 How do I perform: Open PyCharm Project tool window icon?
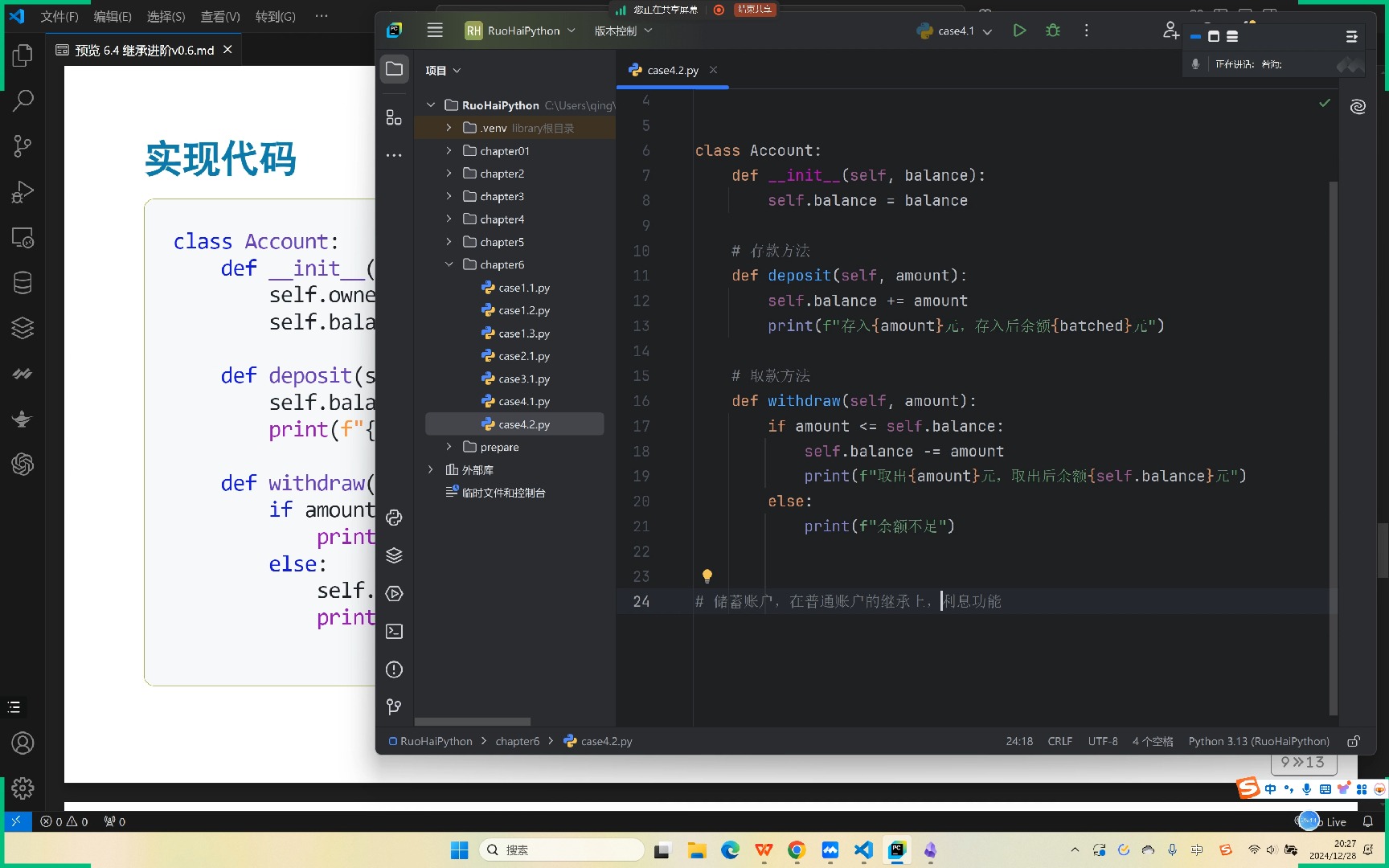394,69
